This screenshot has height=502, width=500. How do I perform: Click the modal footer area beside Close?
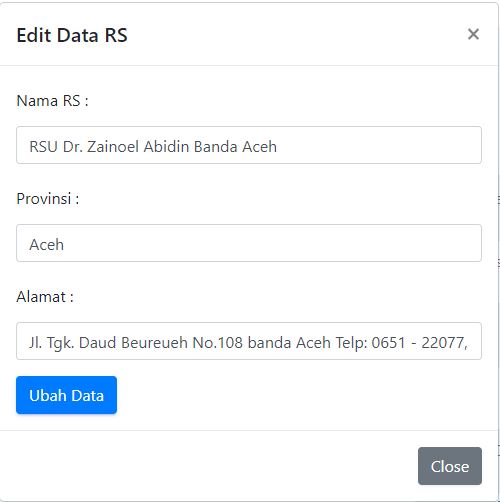click(x=208, y=466)
